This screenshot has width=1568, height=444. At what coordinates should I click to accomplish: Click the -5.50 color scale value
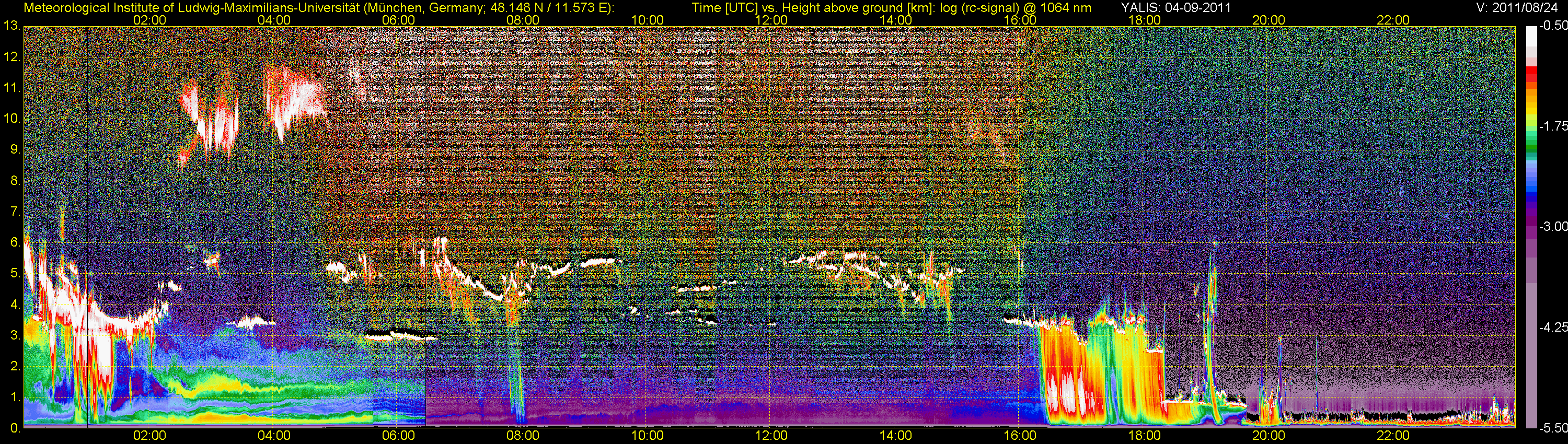tap(1553, 428)
